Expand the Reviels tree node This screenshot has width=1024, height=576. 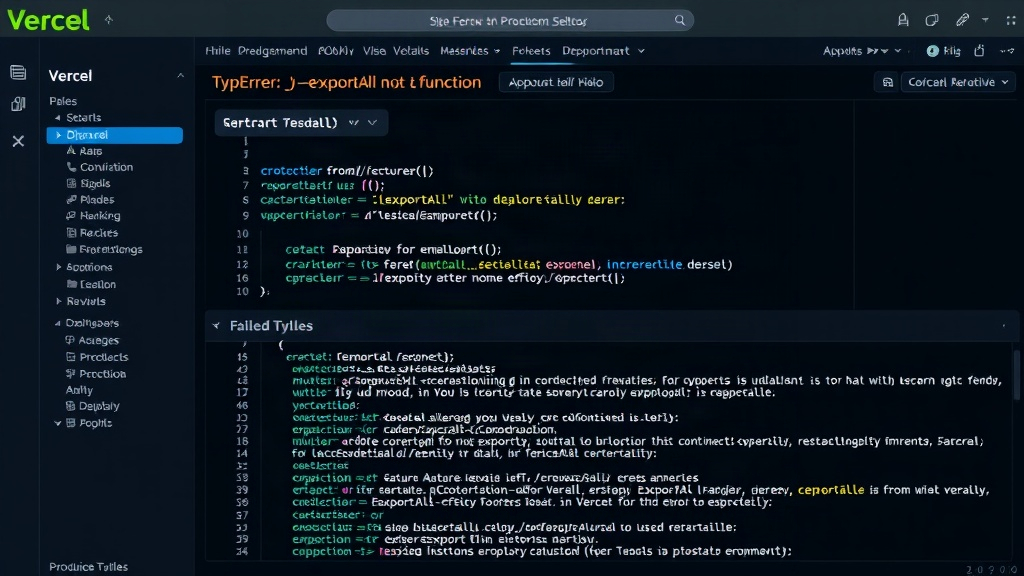[x=58, y=301]
